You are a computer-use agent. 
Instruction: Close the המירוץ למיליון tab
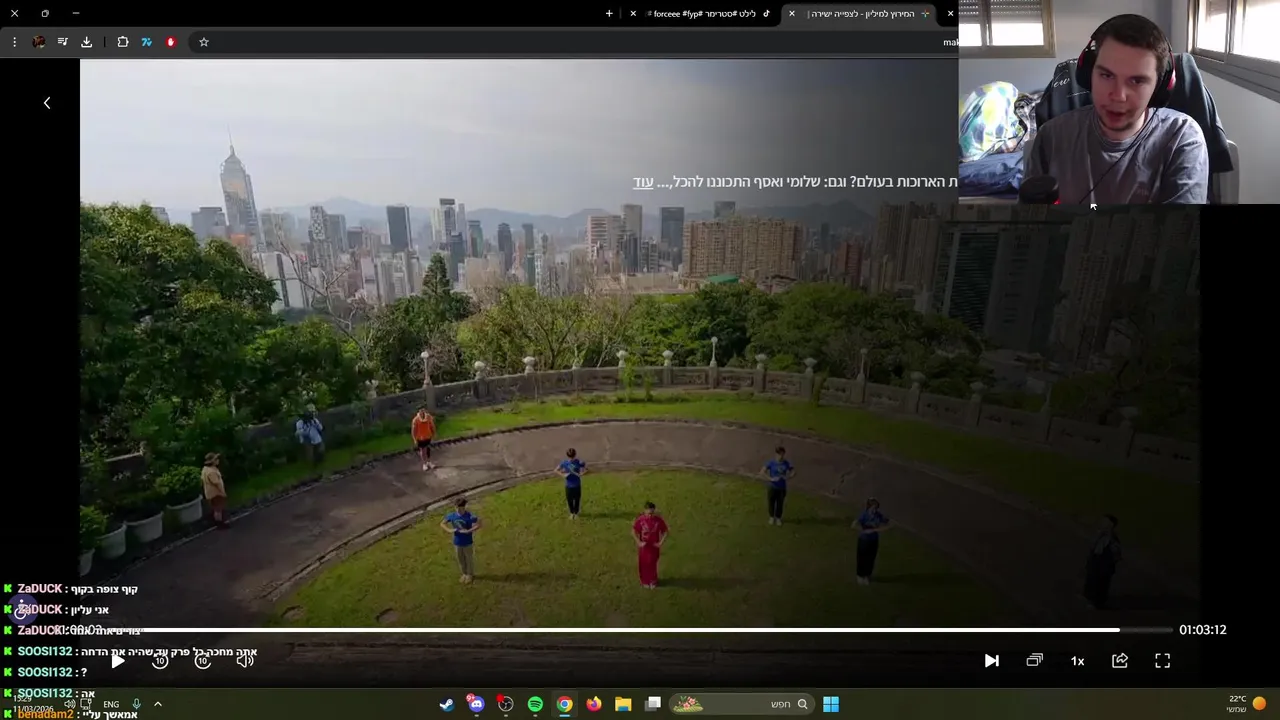pos(792,14)
